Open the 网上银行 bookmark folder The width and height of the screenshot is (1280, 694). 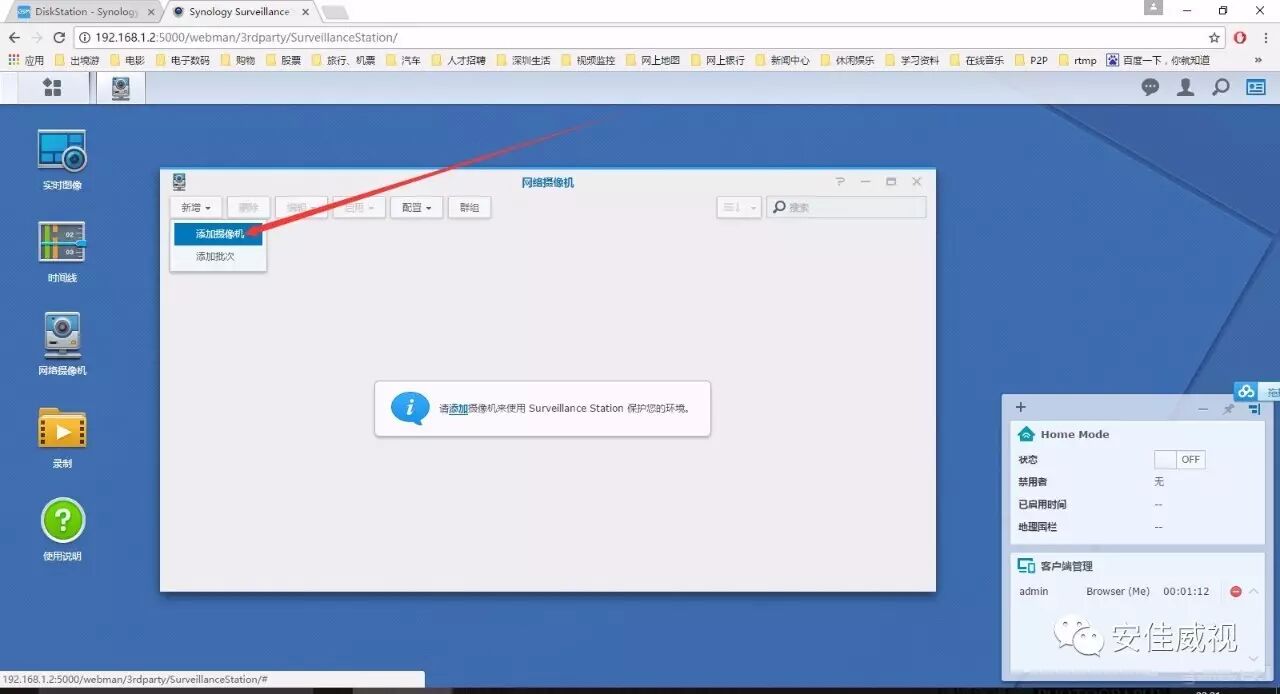point(717,60)
